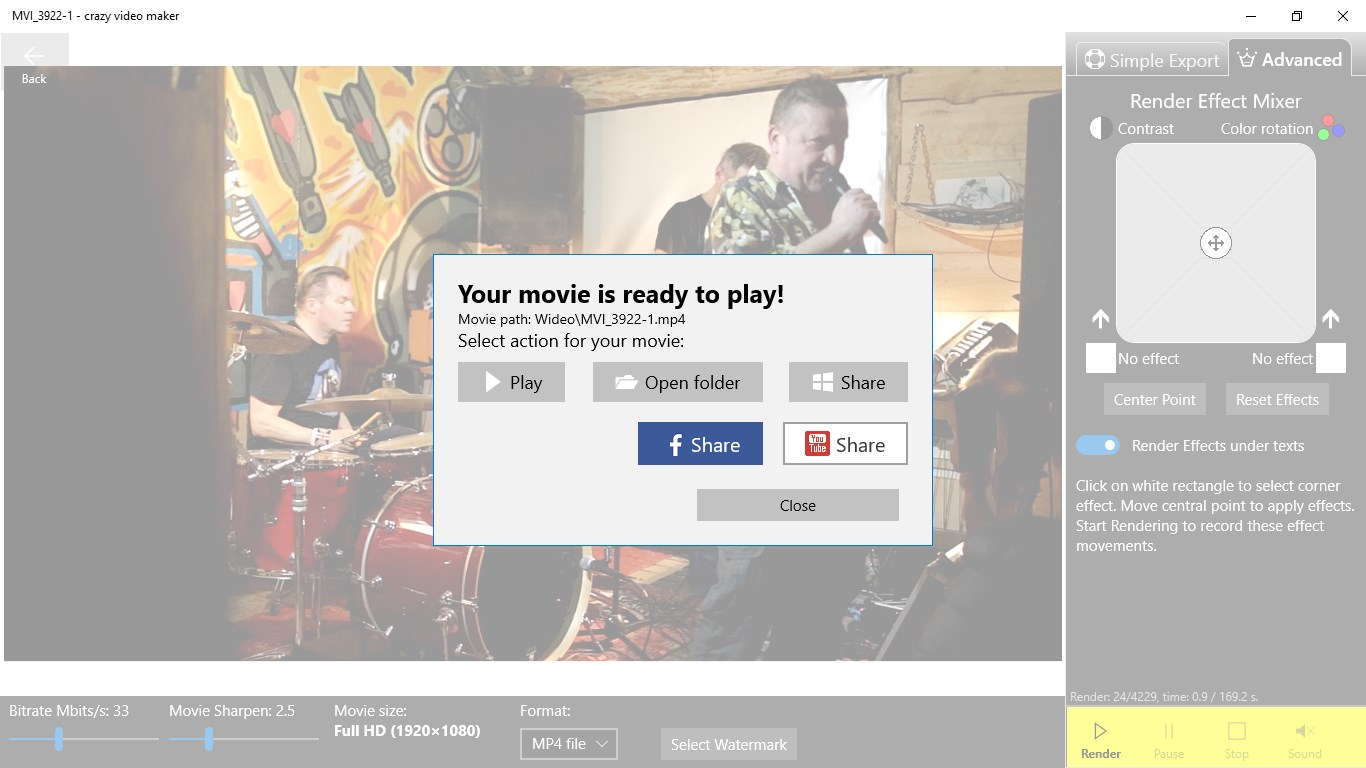Adjust the Bitrate Mbits/s slider
1366x768 pixels.
(x=84, y=739)
